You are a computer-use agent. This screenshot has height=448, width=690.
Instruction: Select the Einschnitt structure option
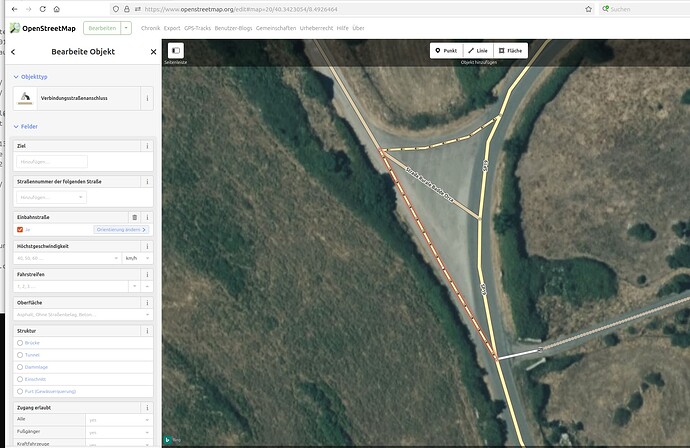coord(20,379)
